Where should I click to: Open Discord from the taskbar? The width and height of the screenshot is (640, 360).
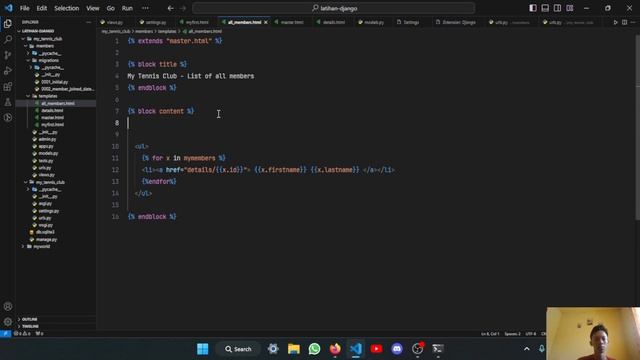397,349
